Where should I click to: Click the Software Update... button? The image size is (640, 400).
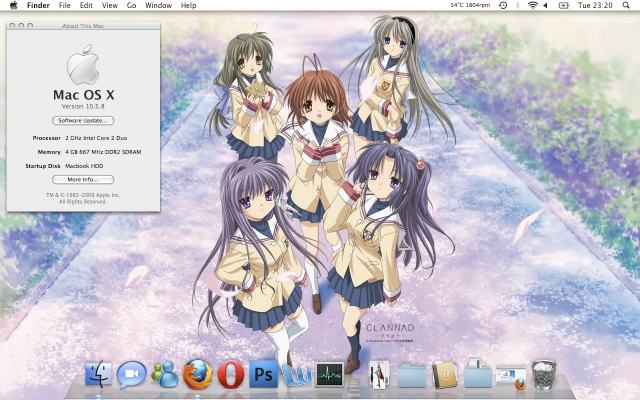[83, 120]
